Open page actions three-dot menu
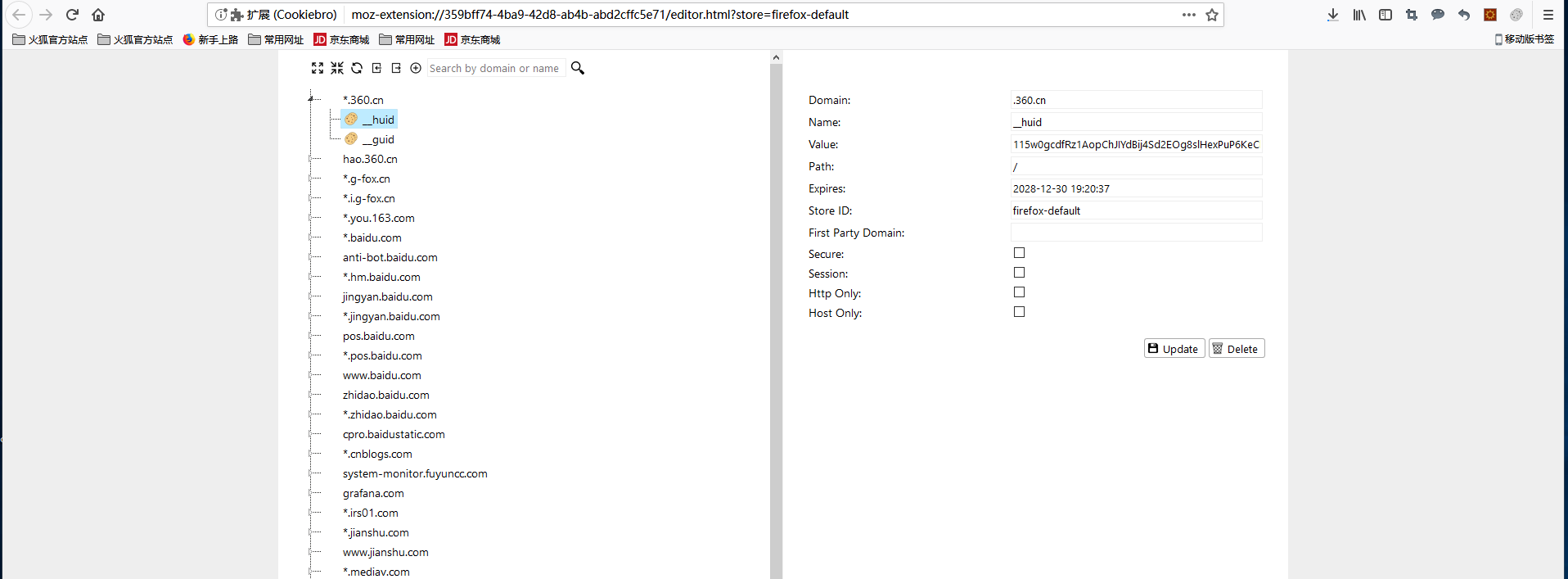 pyautogui.click(x=1189, y=15)
